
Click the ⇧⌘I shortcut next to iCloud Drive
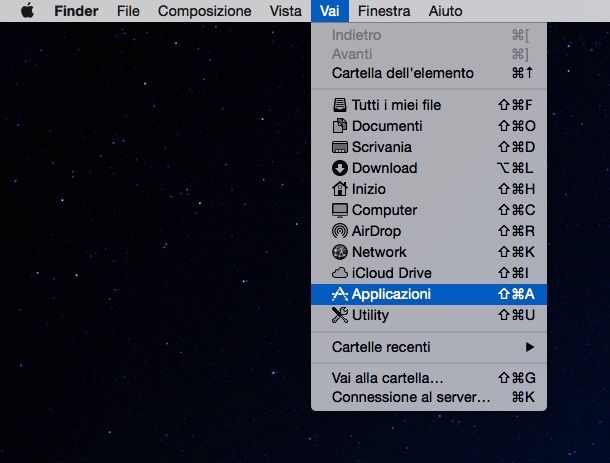513,273
